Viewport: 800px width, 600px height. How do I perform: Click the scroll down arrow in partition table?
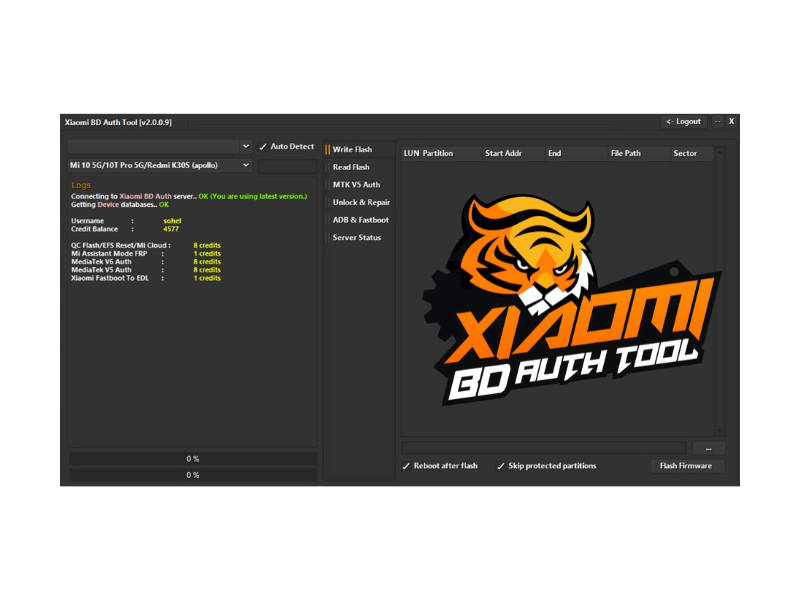click(719, 431)
